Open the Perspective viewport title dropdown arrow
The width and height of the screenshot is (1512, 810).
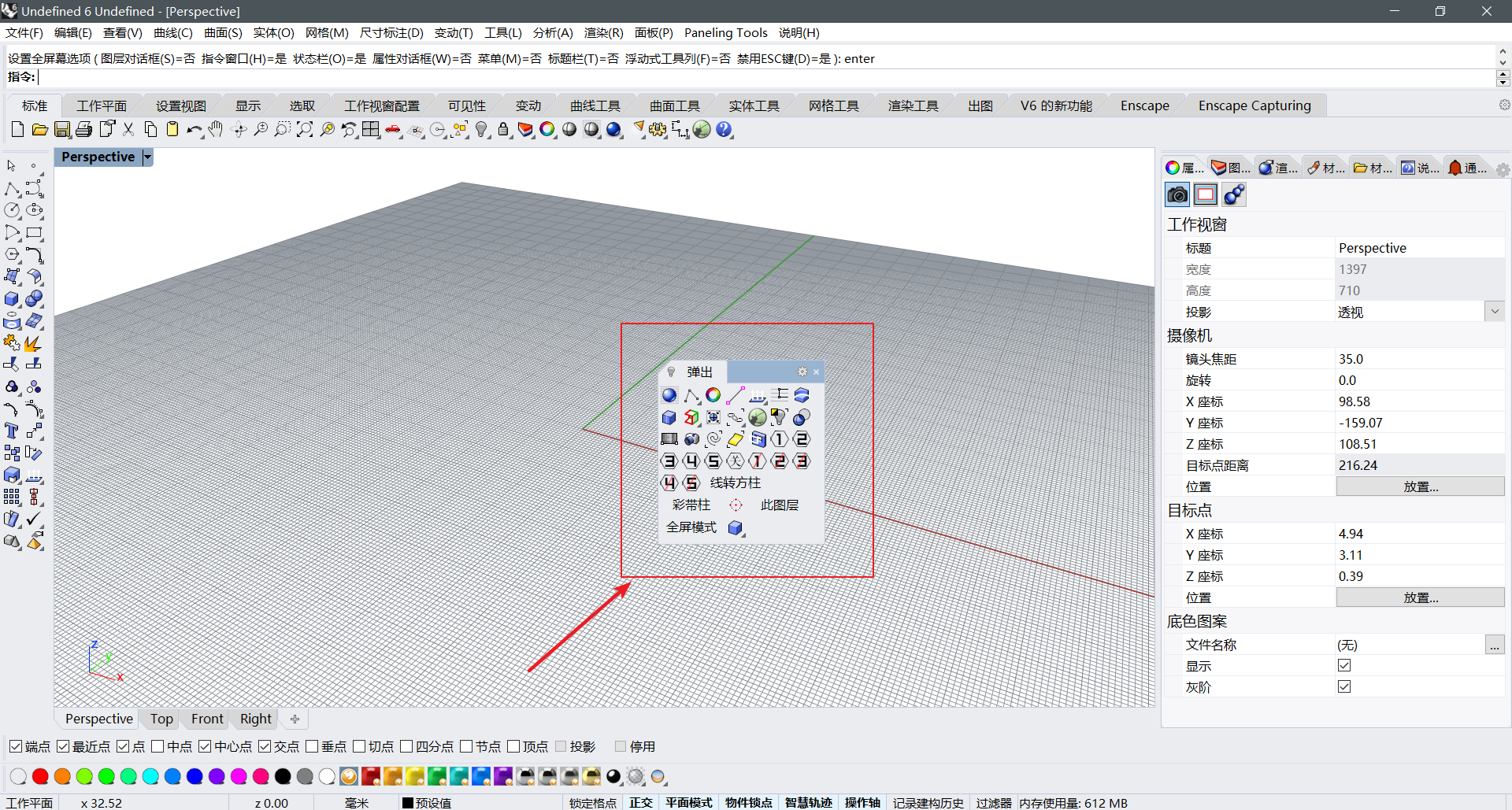tap(147, 157)
